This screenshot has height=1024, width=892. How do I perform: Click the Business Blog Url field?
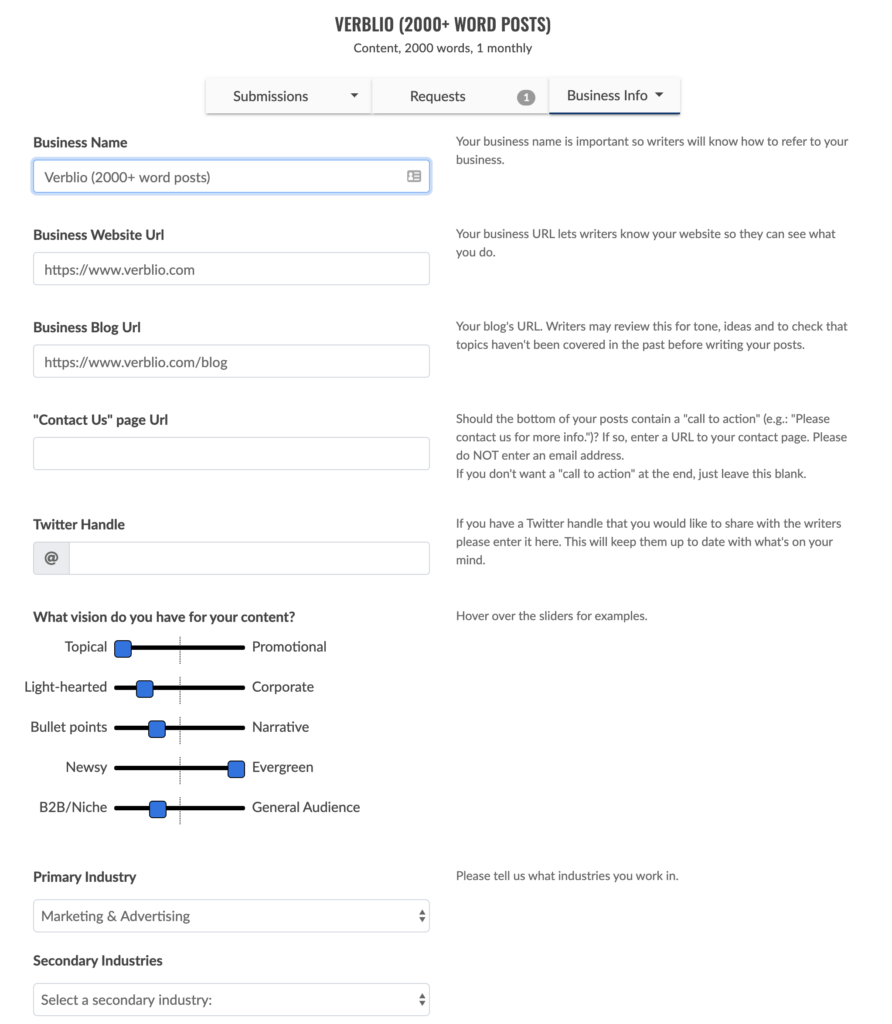point(231,362)
